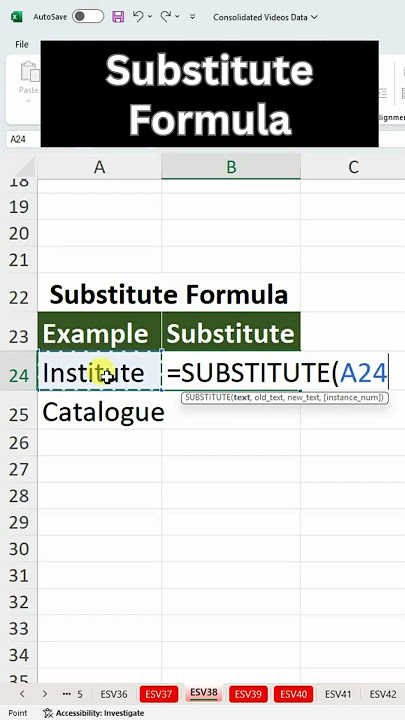The width and height of the screenshot is (405, 720).
Task: Go to previous sheet with left arrow
Action: point(22,693)
